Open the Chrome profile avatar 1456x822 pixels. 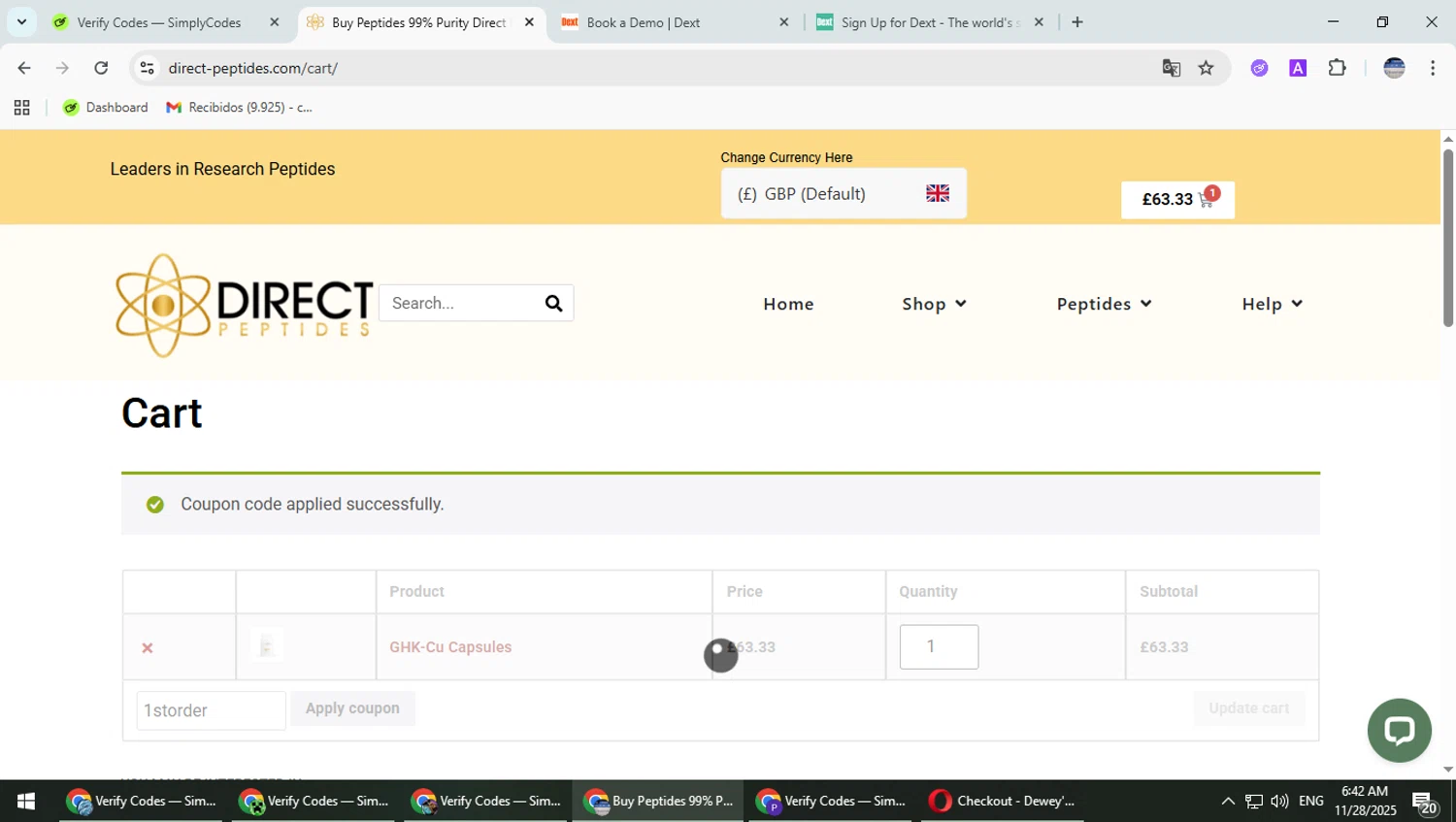coord(1394,68)
